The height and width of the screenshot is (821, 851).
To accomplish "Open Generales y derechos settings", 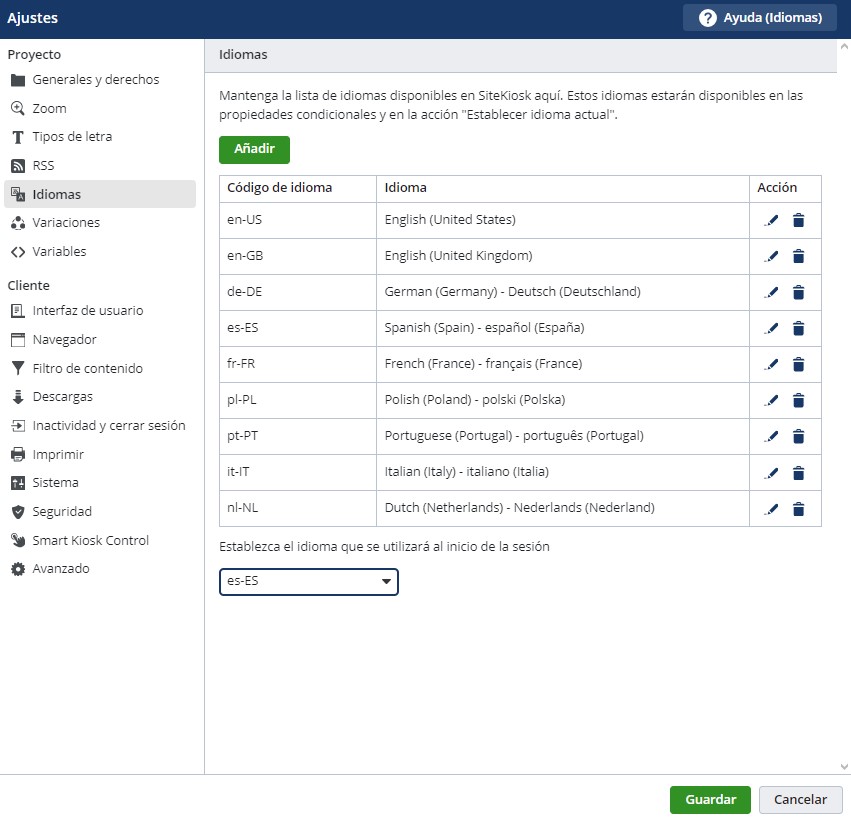I will coord(95,80).
